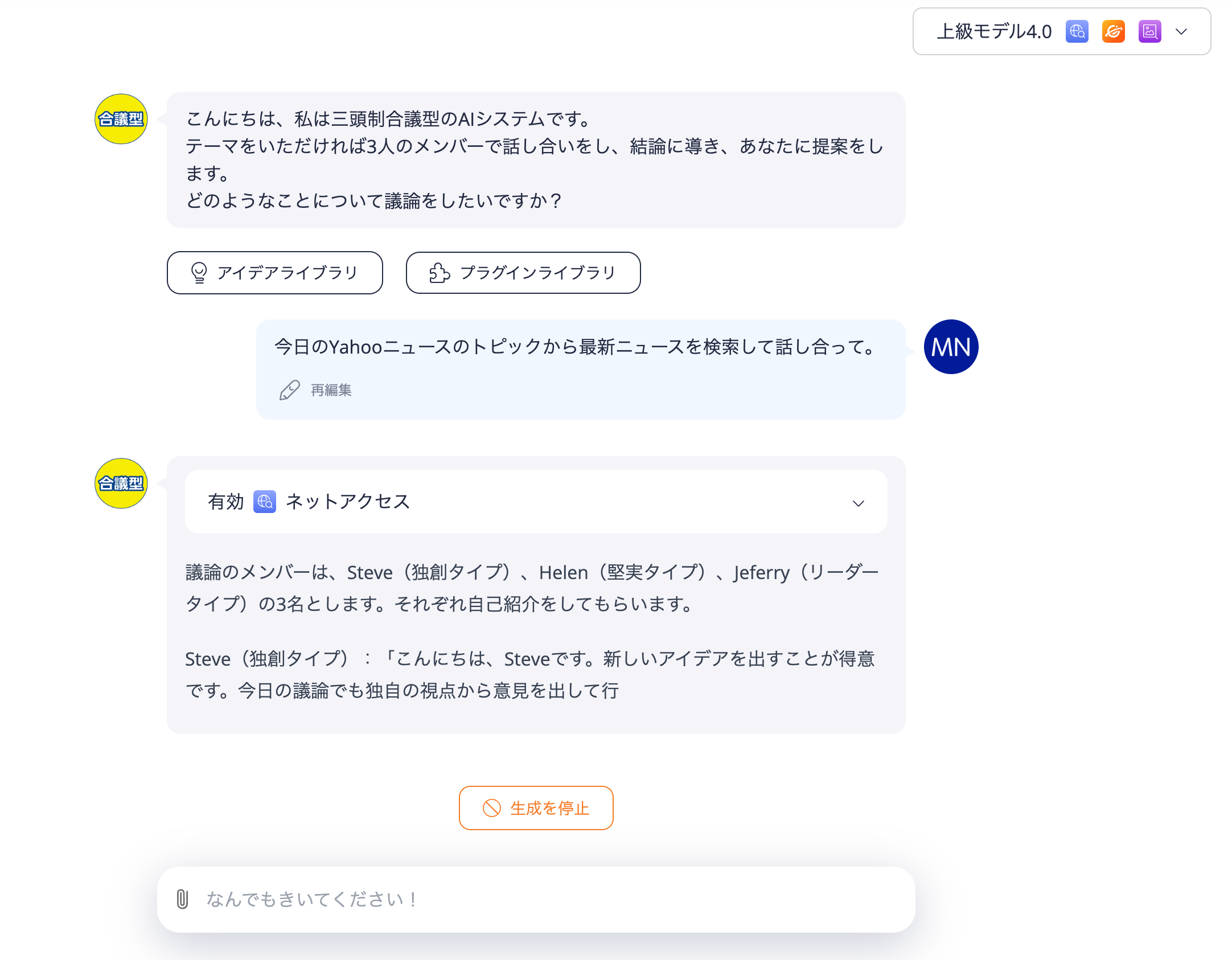Collapse the ネットアクセス panel chevron
1232x960 pixels.
(x=859, y=503)
